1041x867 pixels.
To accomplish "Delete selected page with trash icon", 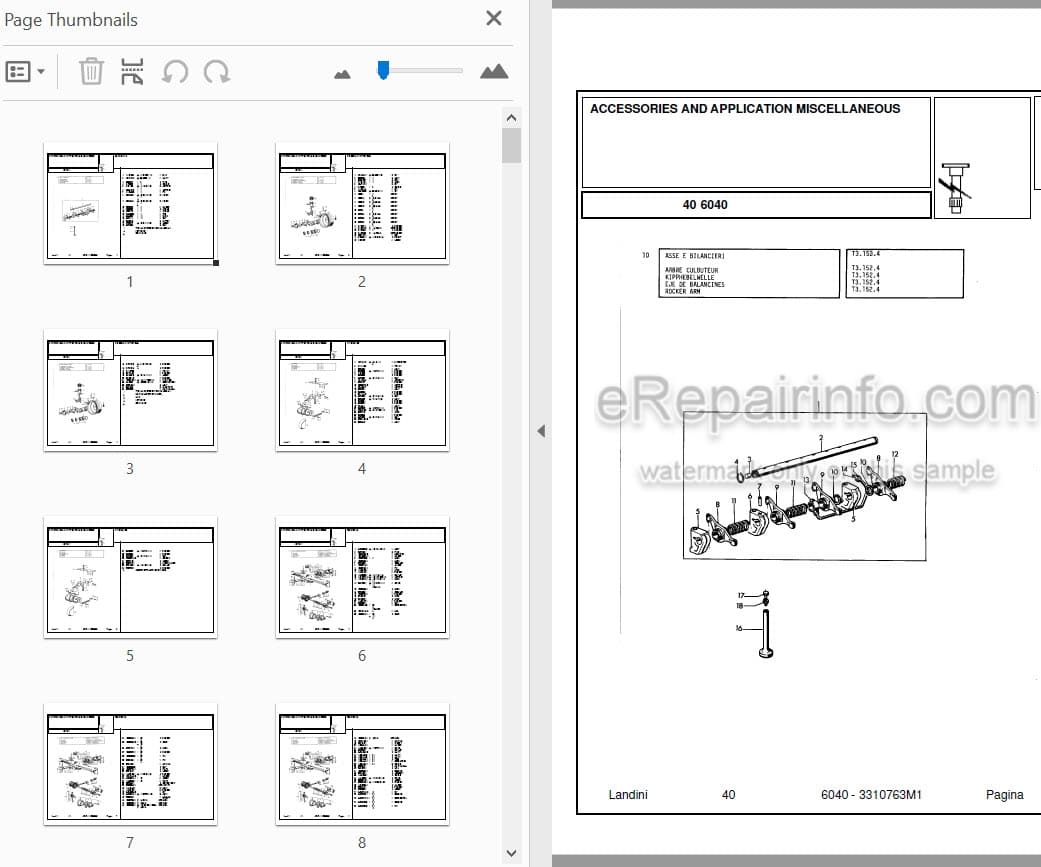I will tap(91, 71).
